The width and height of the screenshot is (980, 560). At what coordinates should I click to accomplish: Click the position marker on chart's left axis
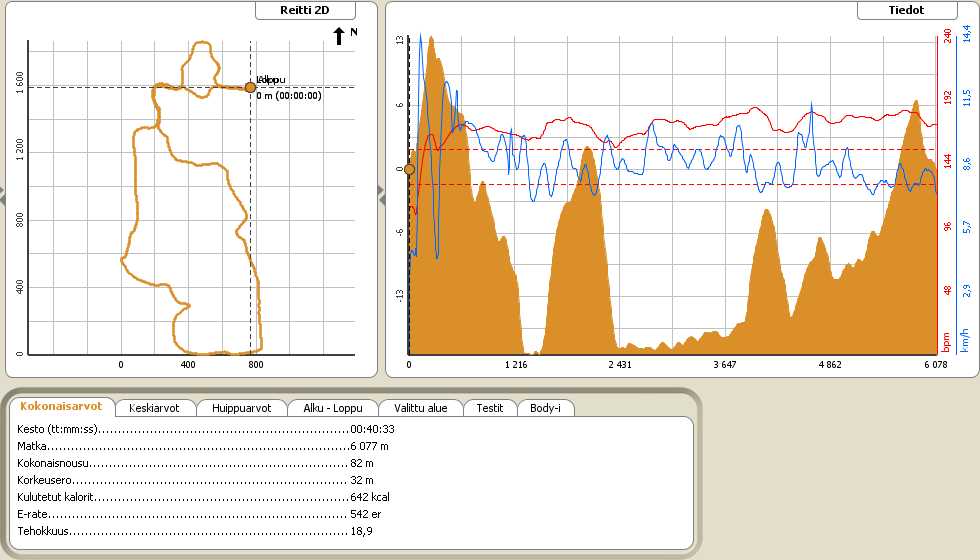[x=409, y=169]
